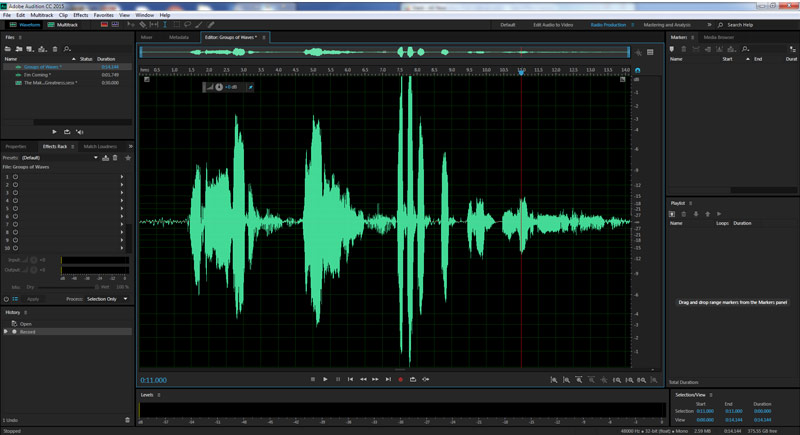800x435 pixels.
Task: Open the Favorites menu
Action: pyautogui.click(x=104, y=15)
